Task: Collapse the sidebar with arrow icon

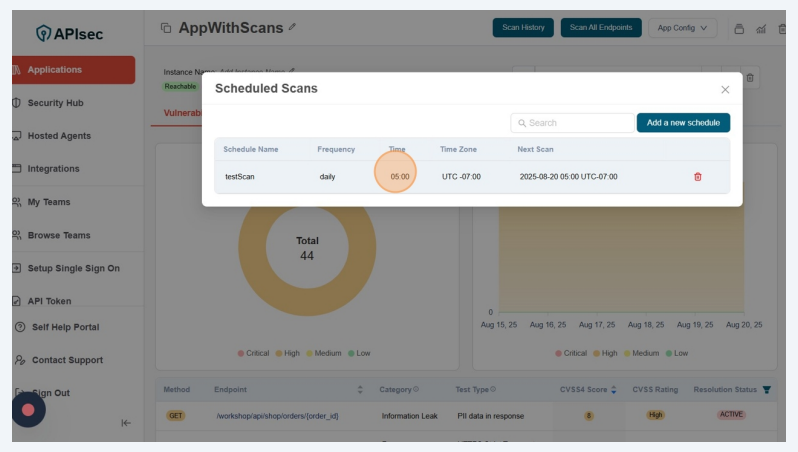Action: (x=126, y=423)
